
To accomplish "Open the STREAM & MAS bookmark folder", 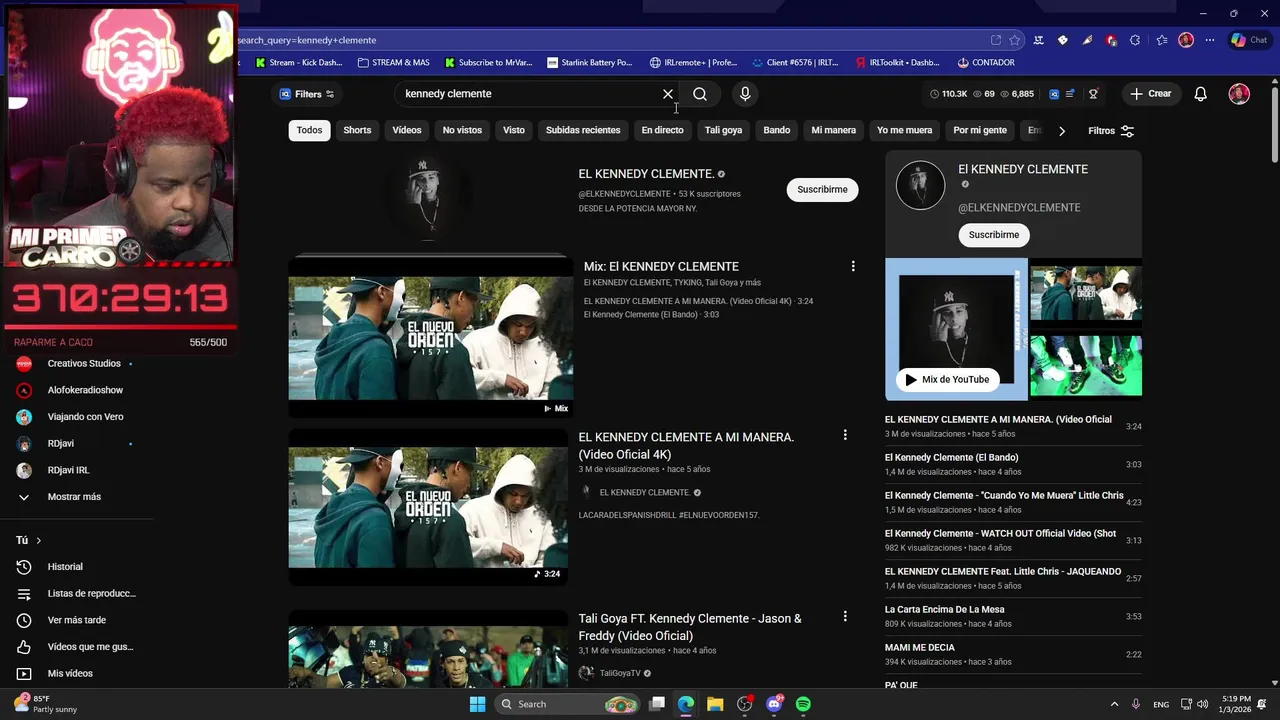I will tap(393, 62).
